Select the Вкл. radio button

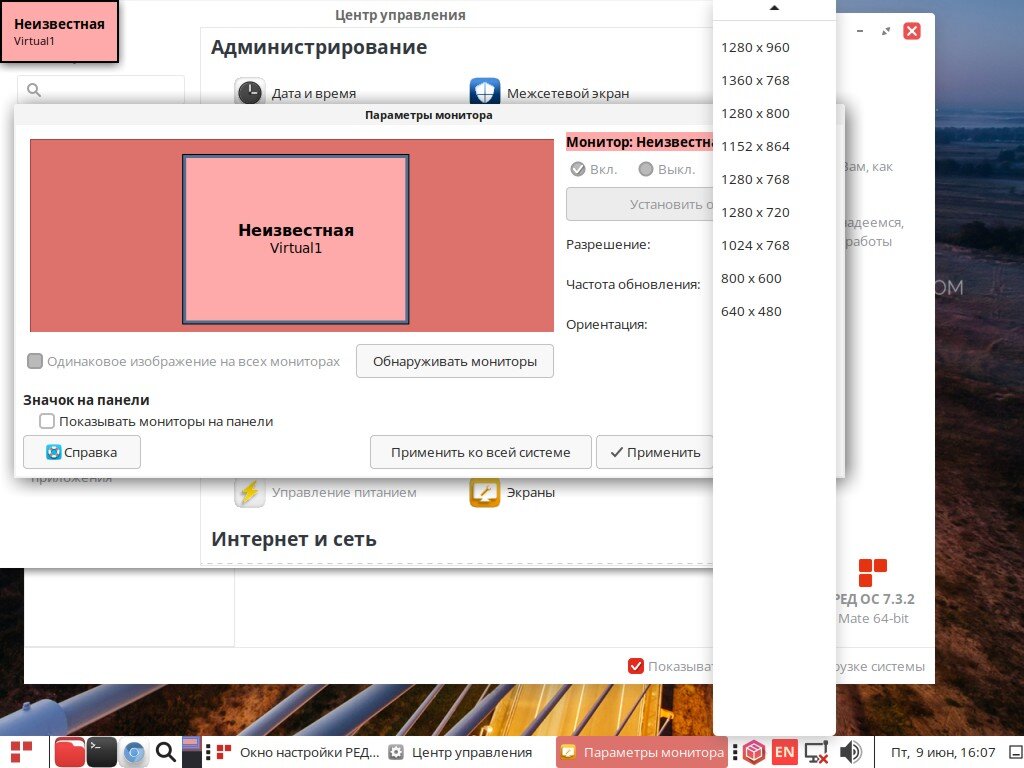(577, 169)
